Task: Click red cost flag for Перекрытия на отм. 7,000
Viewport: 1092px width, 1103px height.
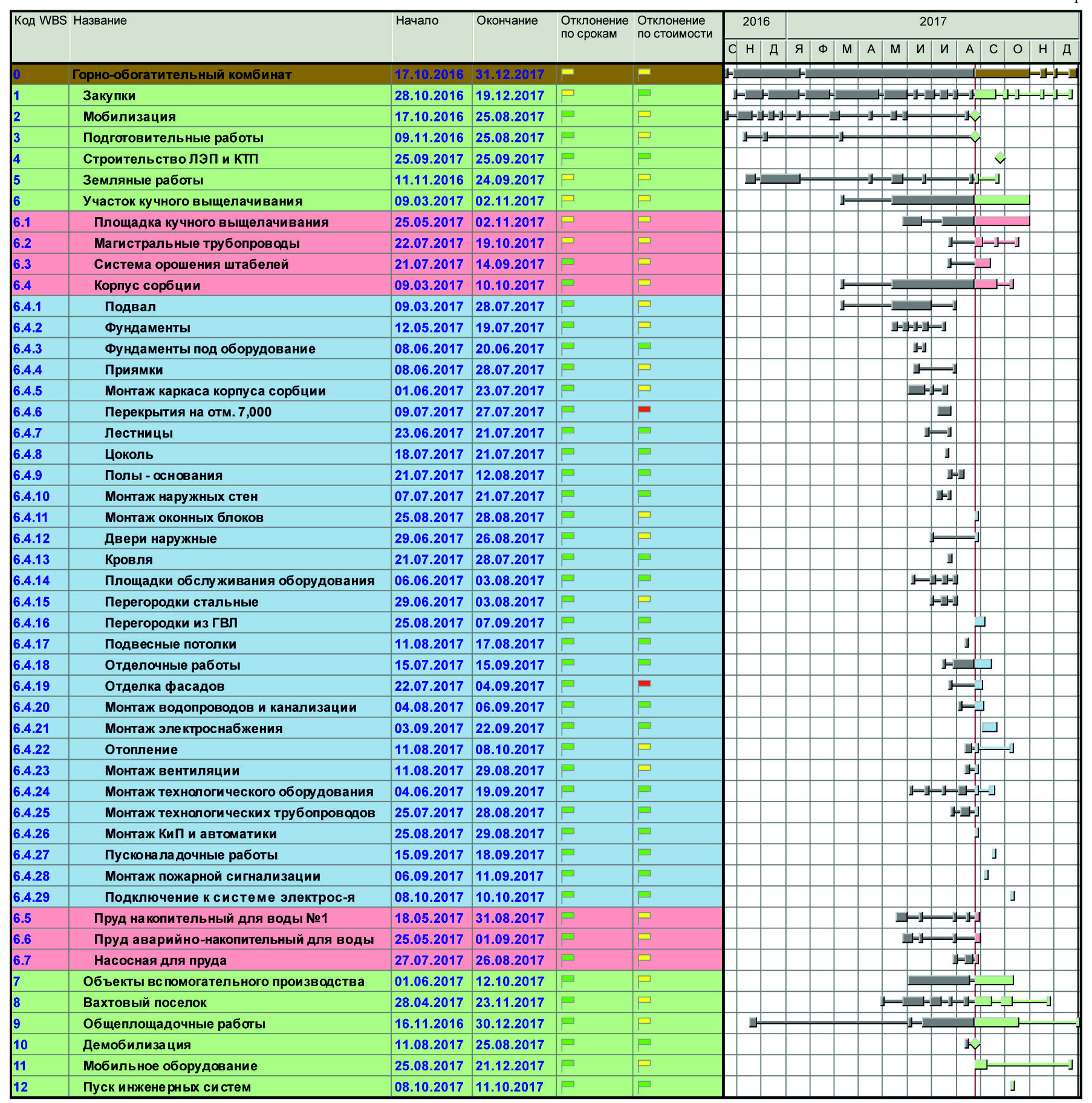Action: coord(644,410)
